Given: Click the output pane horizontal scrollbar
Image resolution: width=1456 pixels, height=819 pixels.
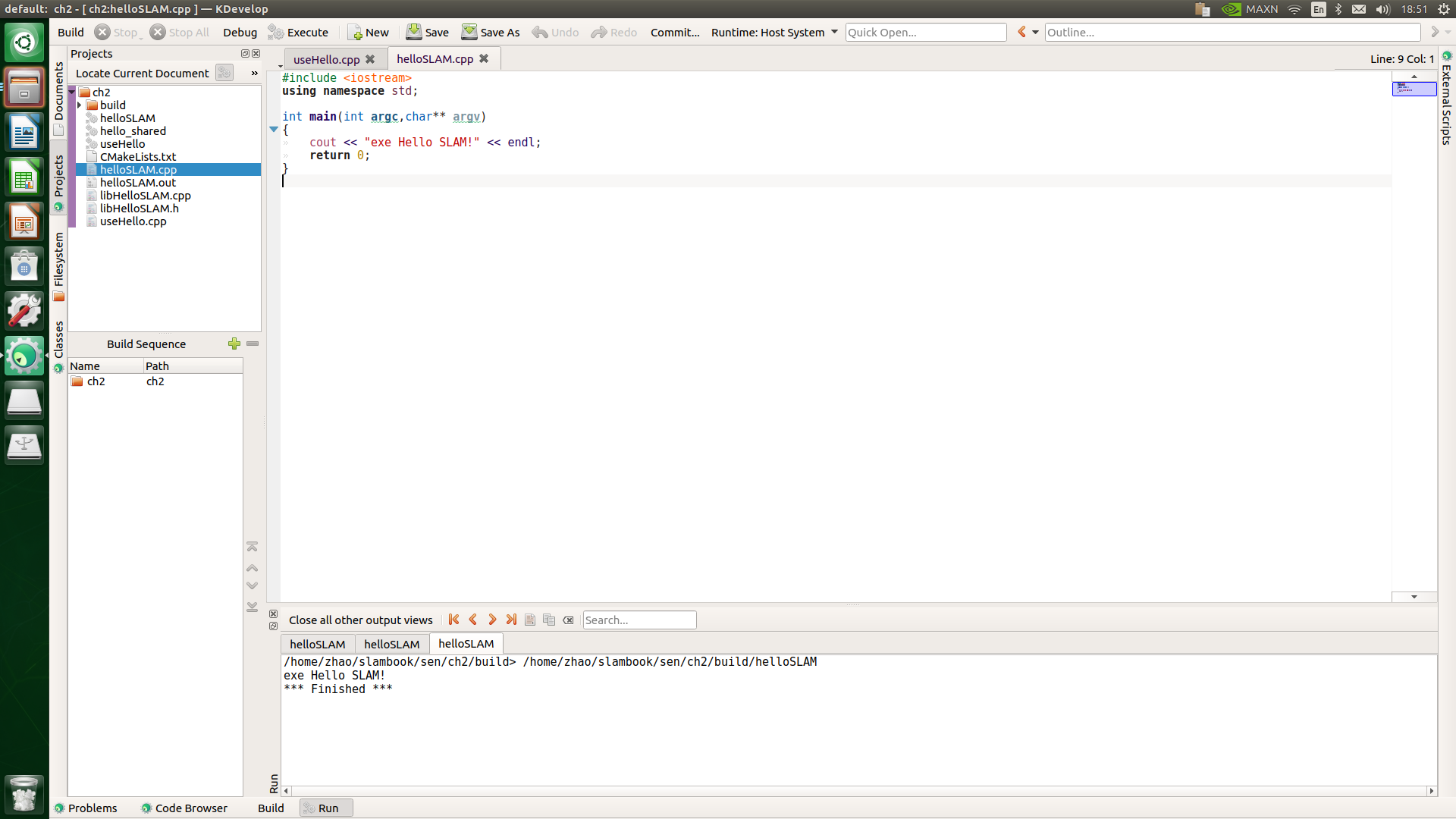Looking at the screenshot, I should pos(857,791).
